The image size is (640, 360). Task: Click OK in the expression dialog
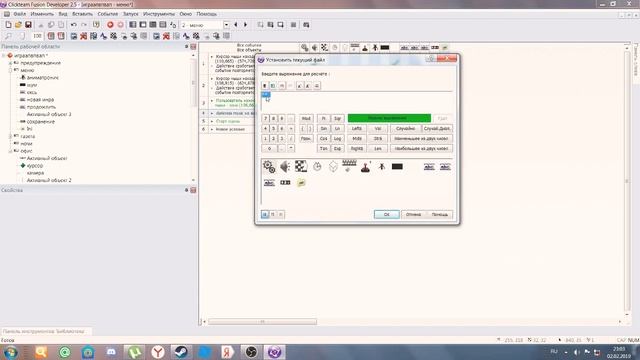point(387,214)
